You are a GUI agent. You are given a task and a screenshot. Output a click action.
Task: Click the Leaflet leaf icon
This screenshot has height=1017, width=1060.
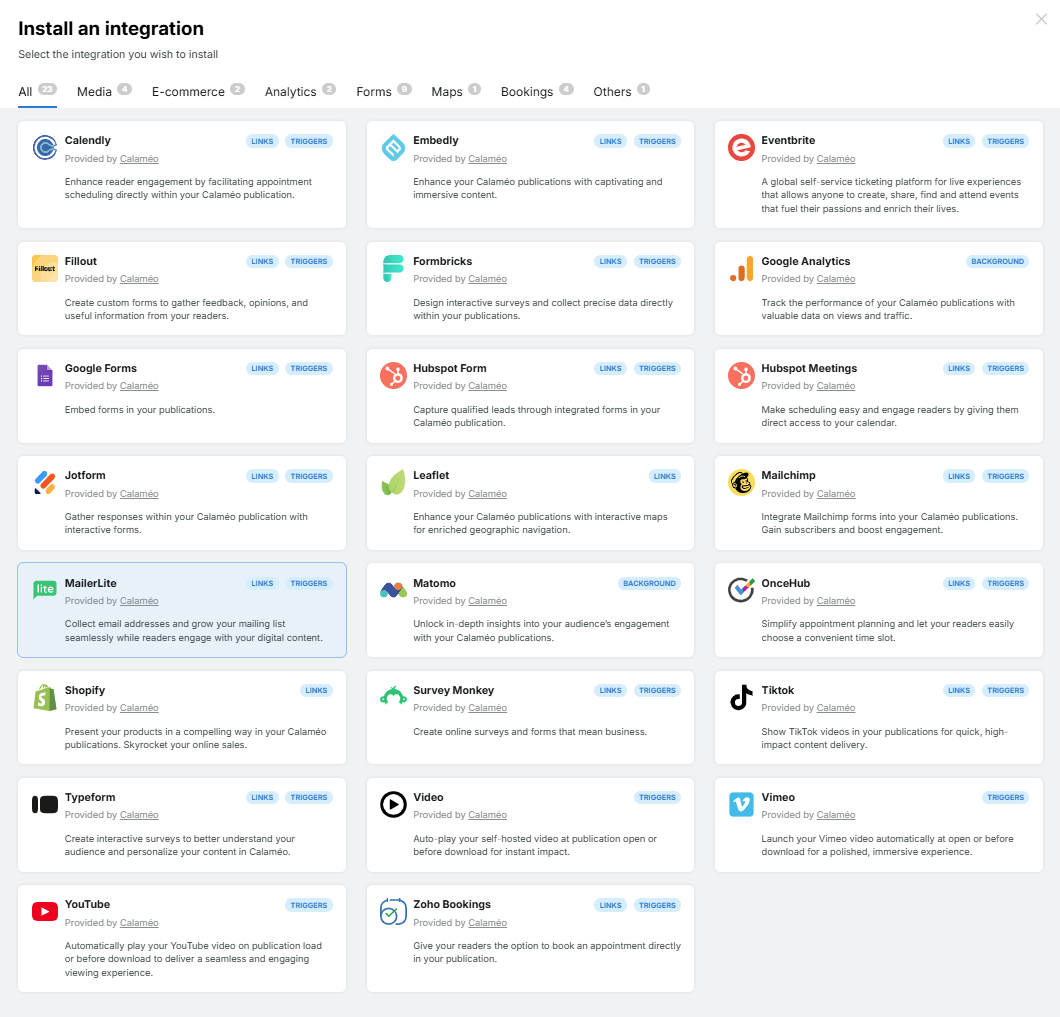393,483
